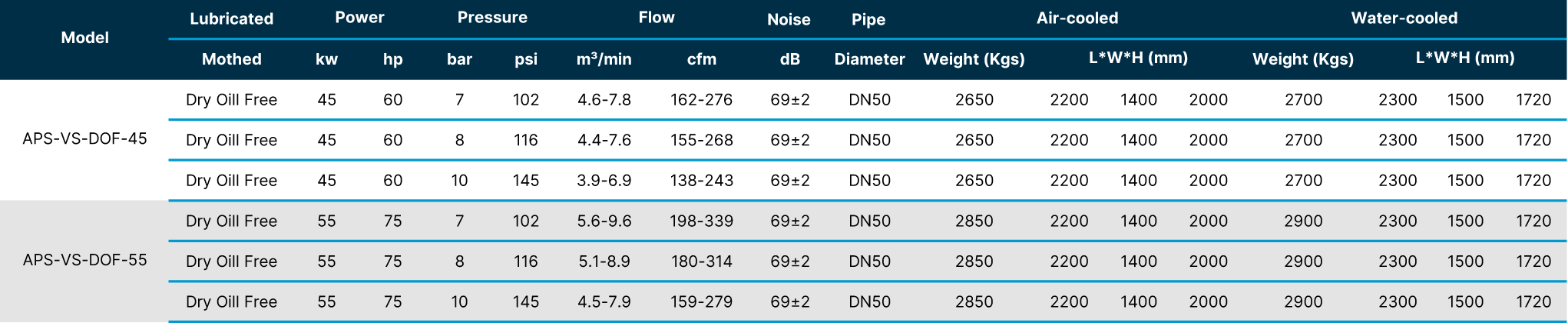
Task: Click the cfm sub-header
Action: click(702, 59)
